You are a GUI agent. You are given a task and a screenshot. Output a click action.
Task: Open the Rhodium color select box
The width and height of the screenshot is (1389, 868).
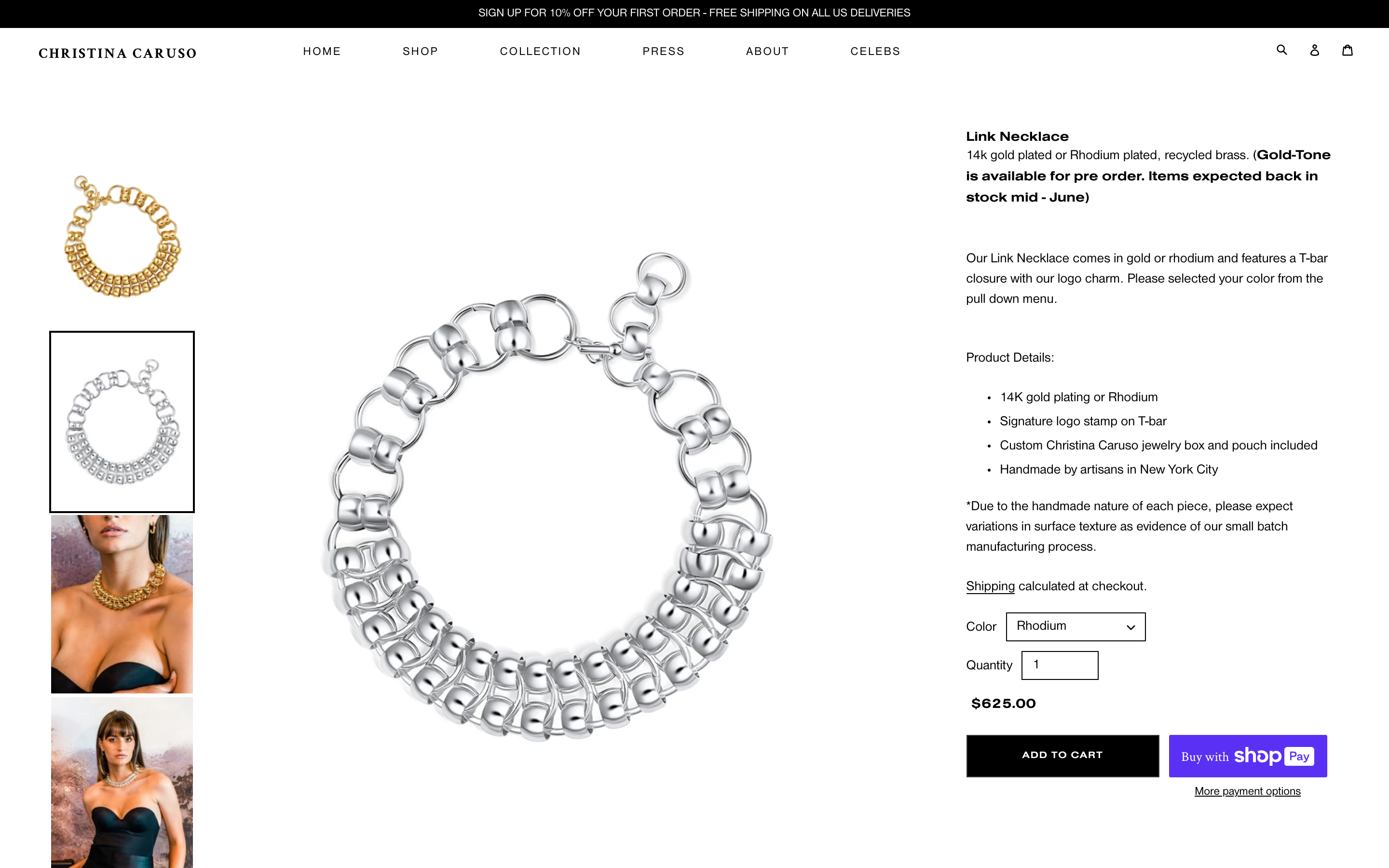1076,626
